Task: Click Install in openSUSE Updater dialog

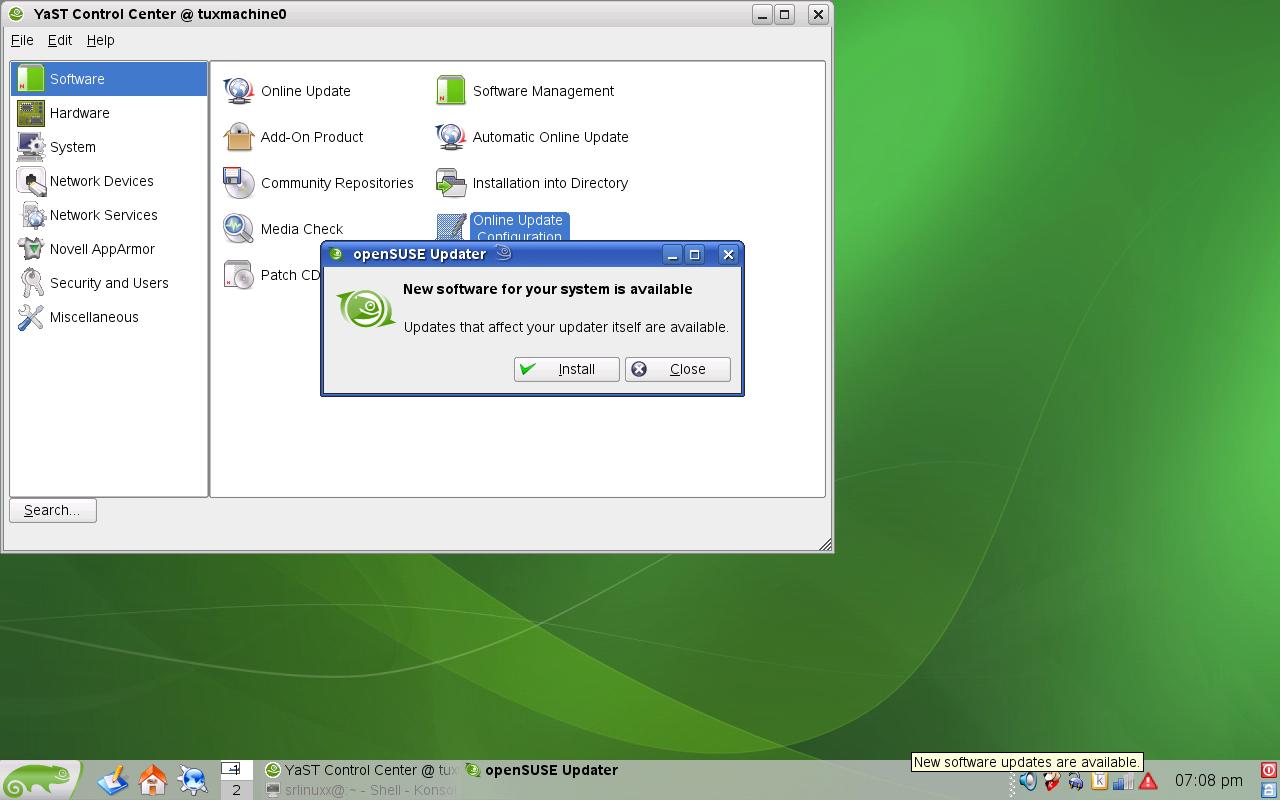Action: point(567,369)
